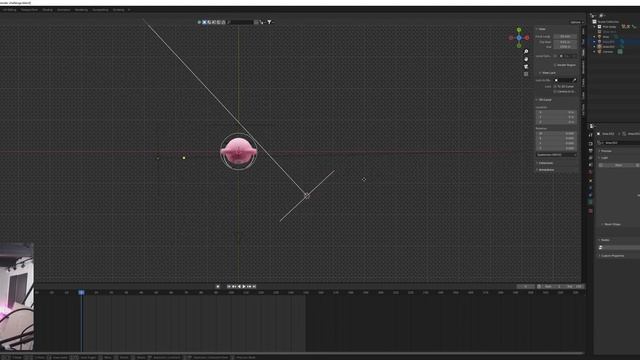Toggle the Lock To 3D Cursor checkbox
This screenshot has width=640, height=360.
(555, 87)
